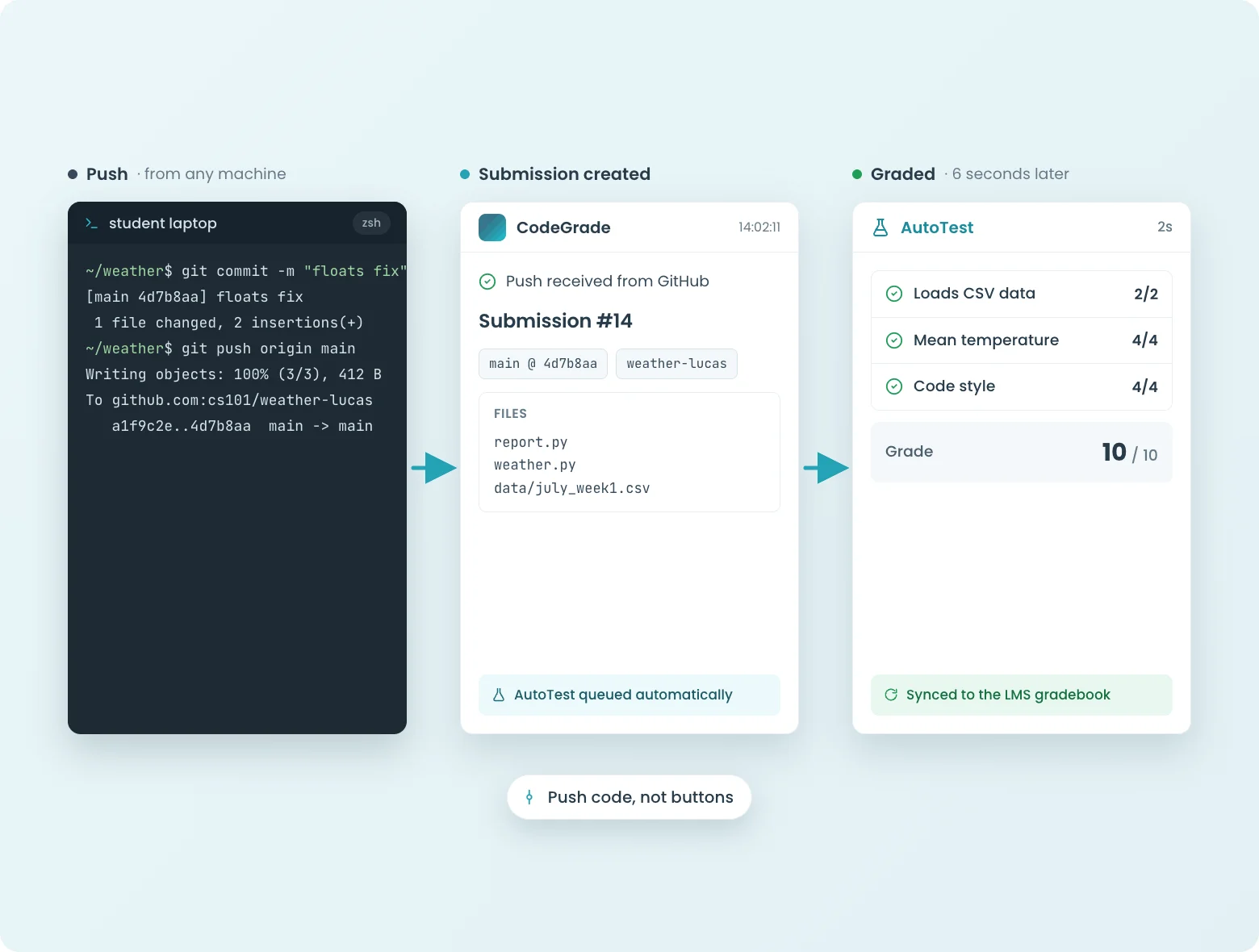Click the Submission created heading
The width and height of the screenshot is (1259, 952).
coord(564,174)
